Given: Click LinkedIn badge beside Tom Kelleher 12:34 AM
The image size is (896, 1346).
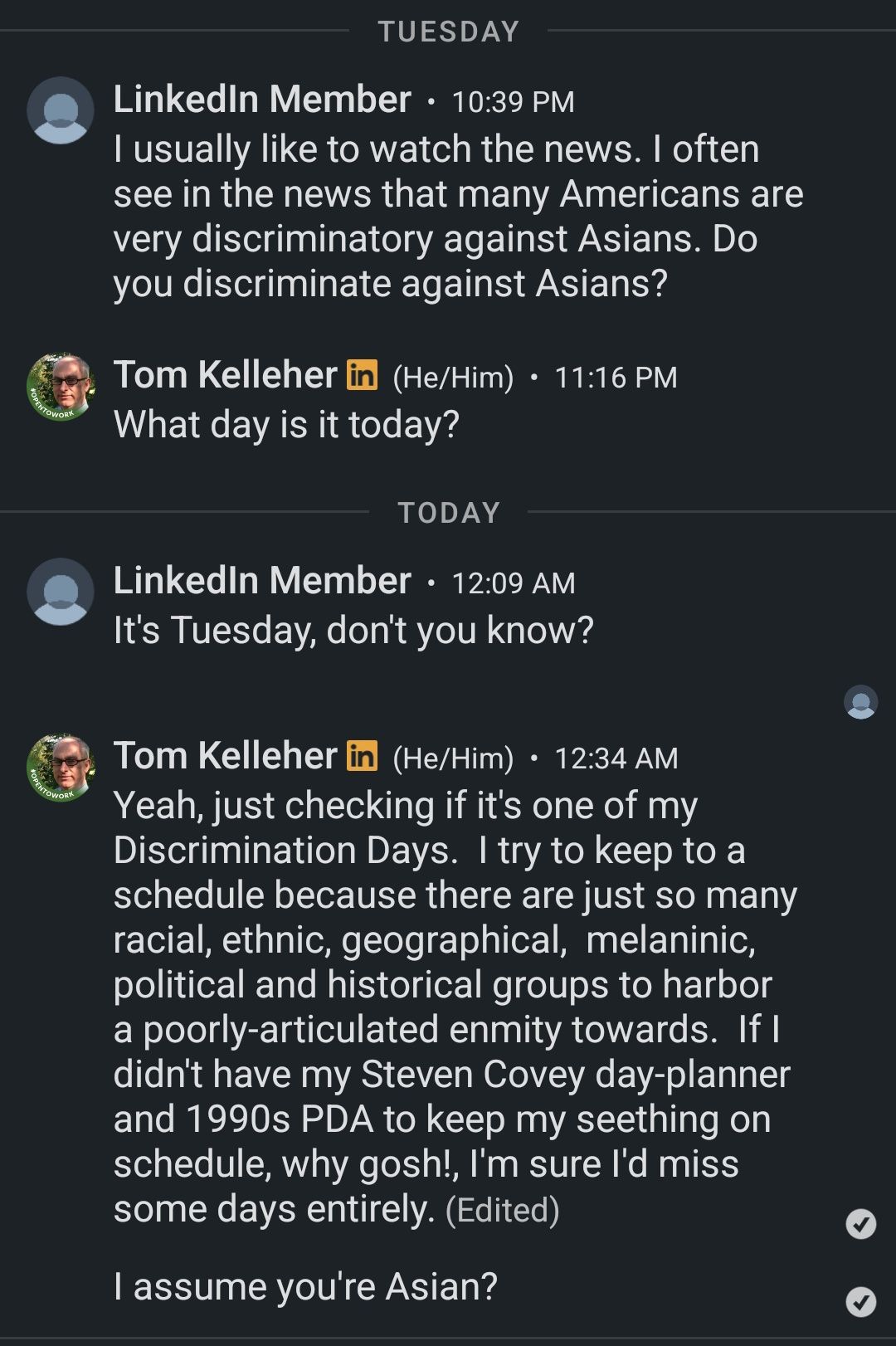Looking at the screenshot, I should [362, 756].
